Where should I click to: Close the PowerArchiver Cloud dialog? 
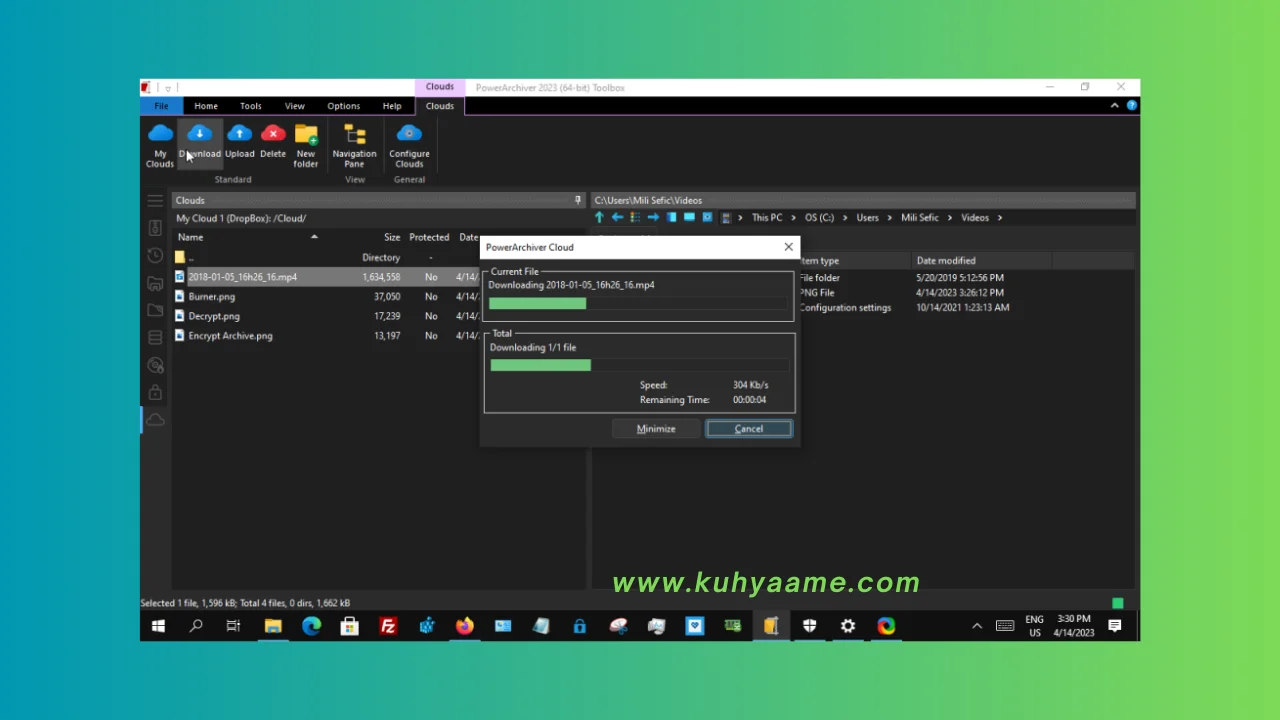(x=788, y=247)
